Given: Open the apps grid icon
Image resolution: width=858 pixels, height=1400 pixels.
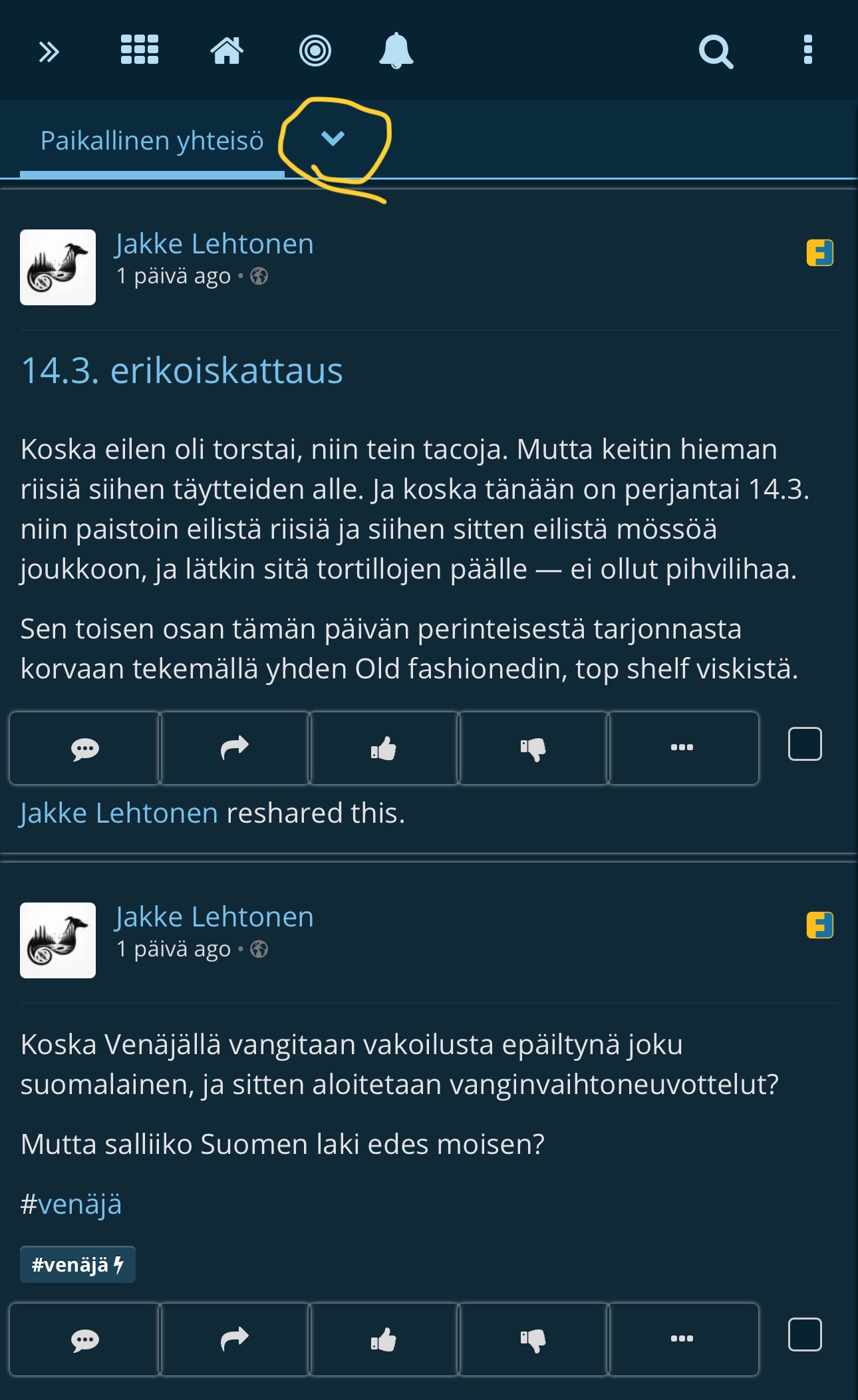Looking at the screenshot, I should (140, 50).
